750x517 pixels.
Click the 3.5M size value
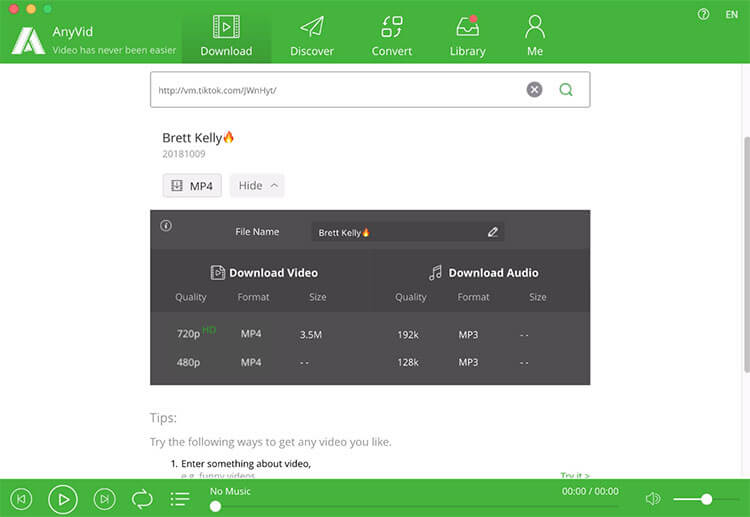tap(311, 335)
